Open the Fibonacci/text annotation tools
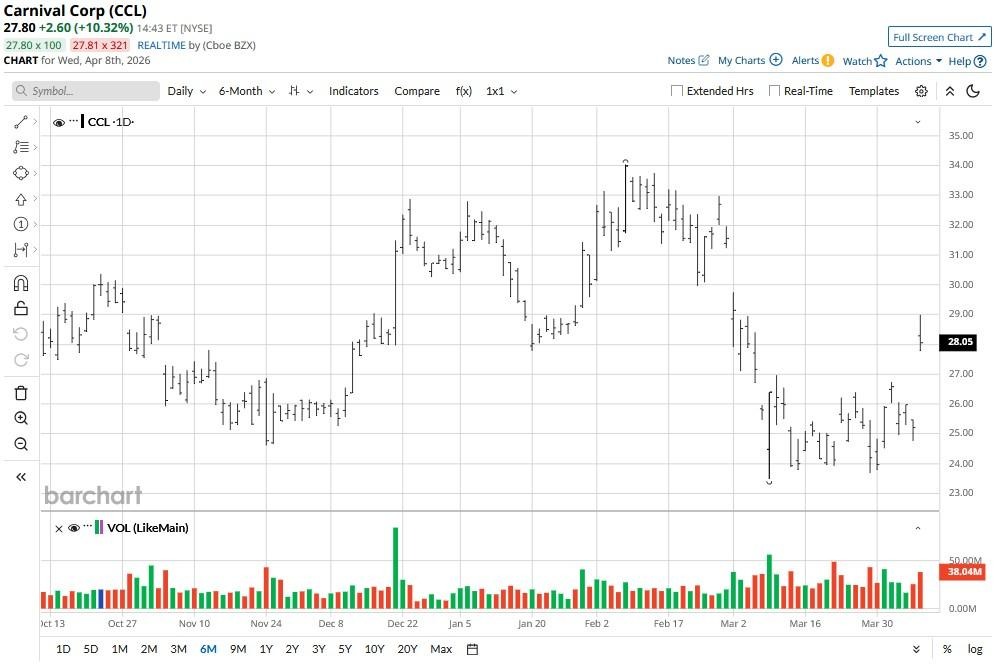This screenshot has height=666, width=995. coord(21,147)
